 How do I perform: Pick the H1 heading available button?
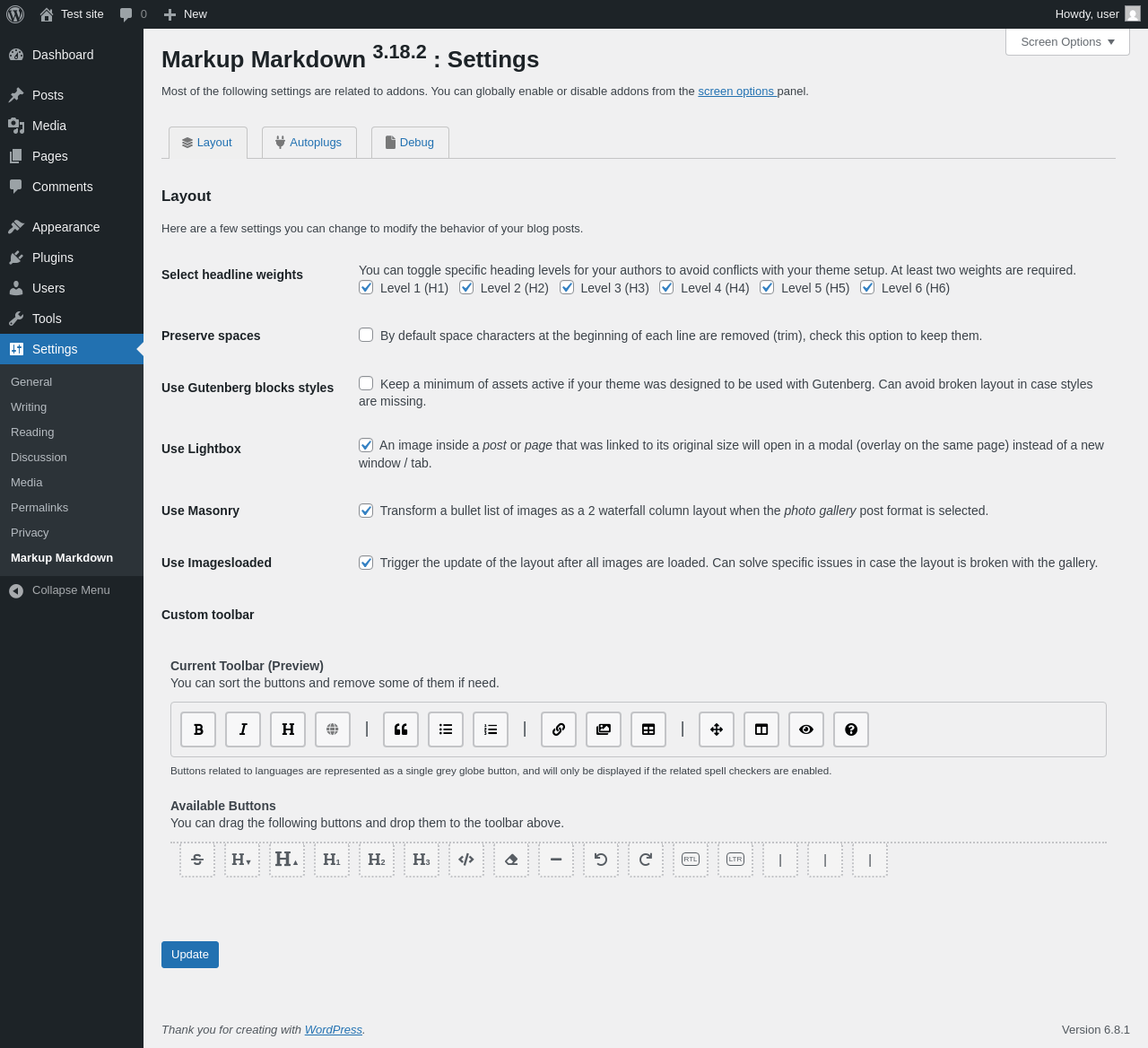click(332, 860)
